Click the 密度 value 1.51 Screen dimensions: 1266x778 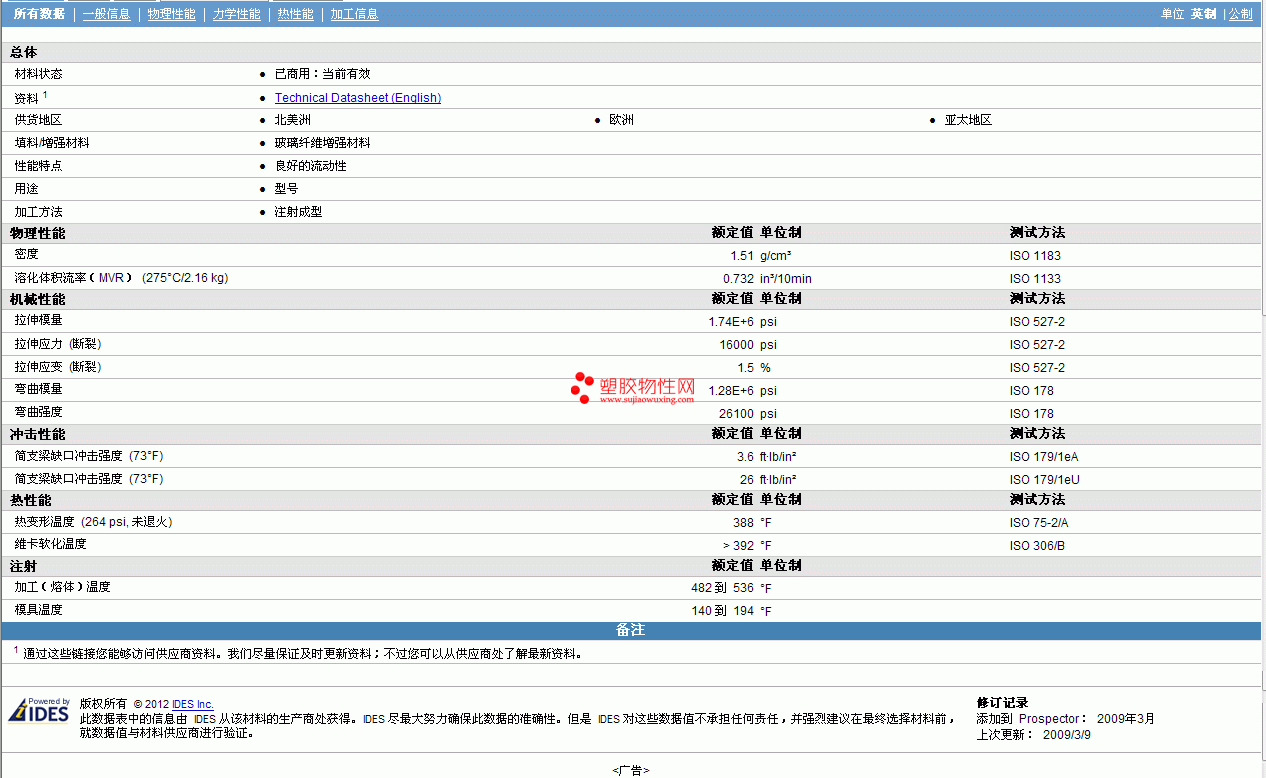point(741,256)
